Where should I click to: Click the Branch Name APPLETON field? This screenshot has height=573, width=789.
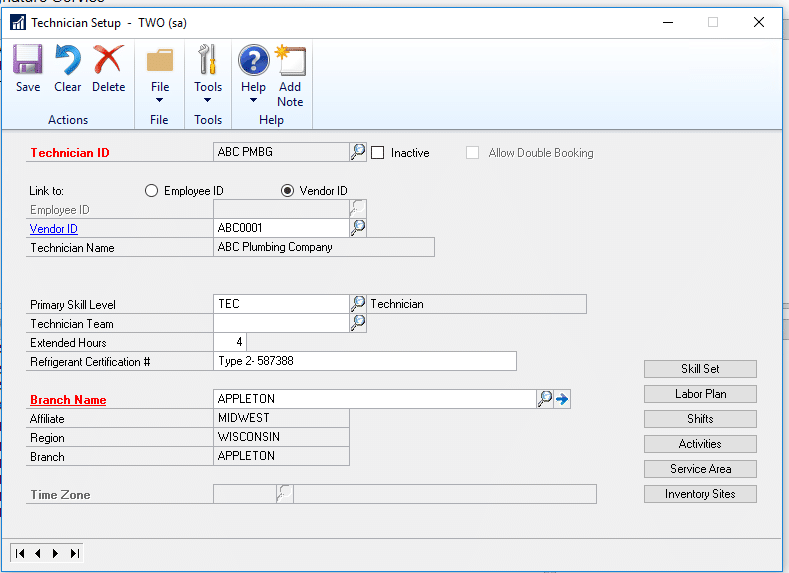click(375, 399)
